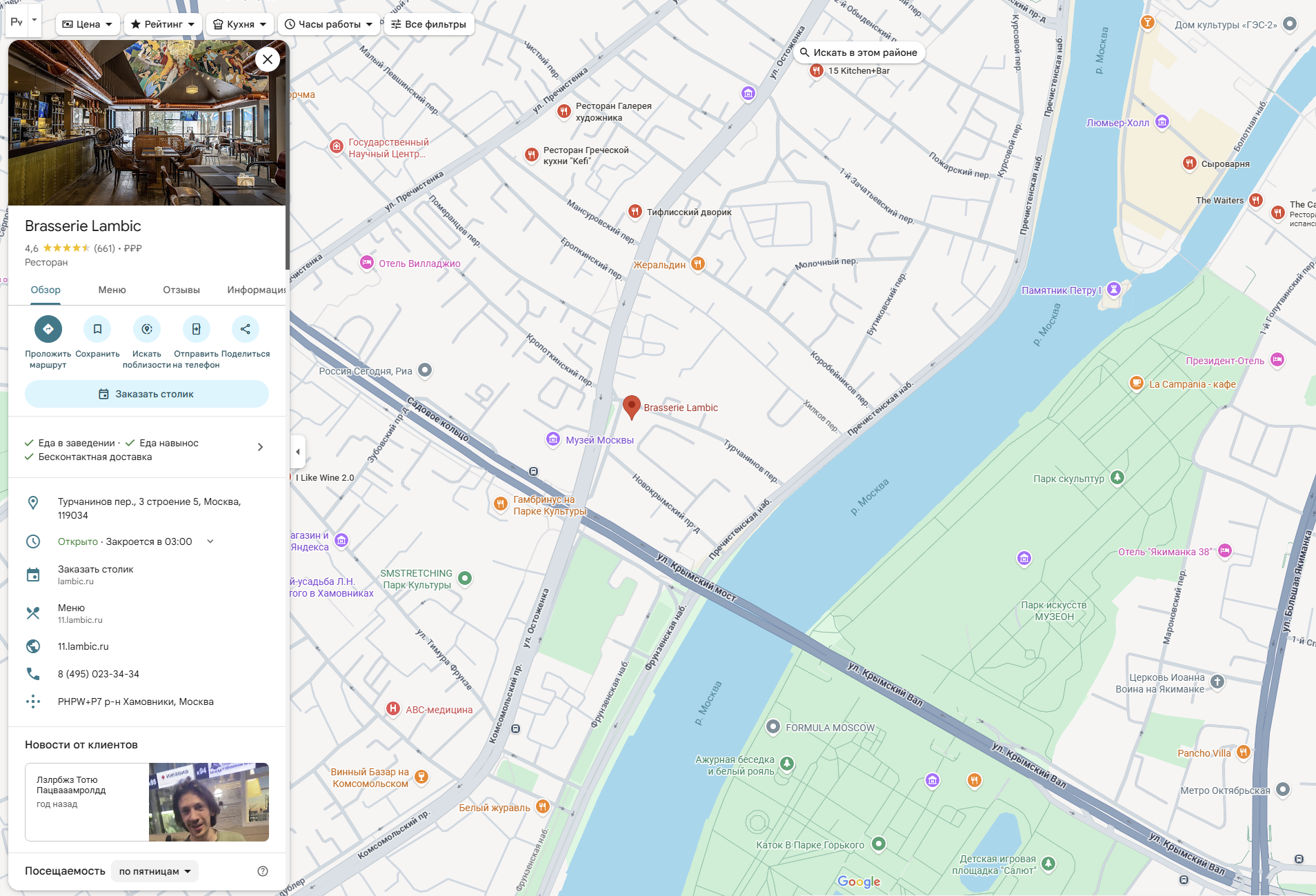Image resolution: width=1316 pixels, height=896 pixels.
Task: Click the Турчанинов пер. address row
Action: point(147,508)
